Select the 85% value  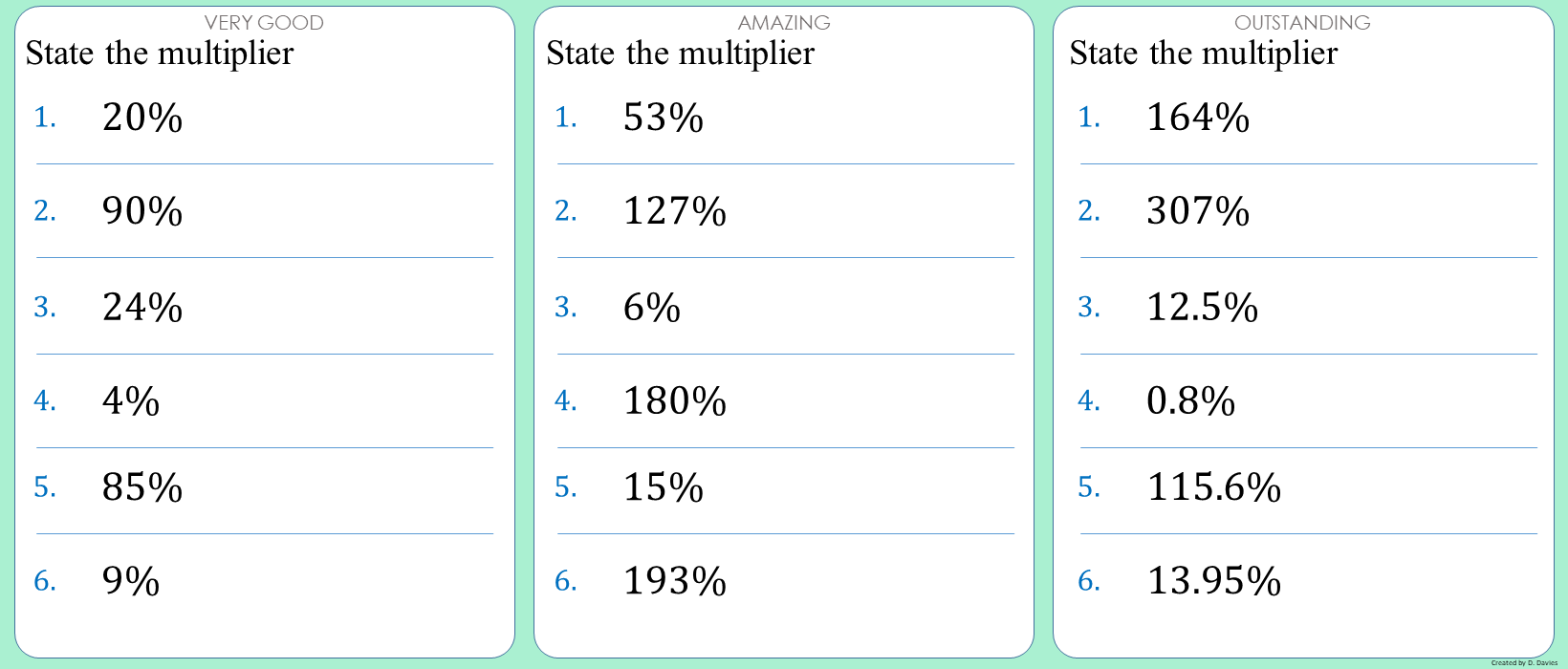coord(142,487)
